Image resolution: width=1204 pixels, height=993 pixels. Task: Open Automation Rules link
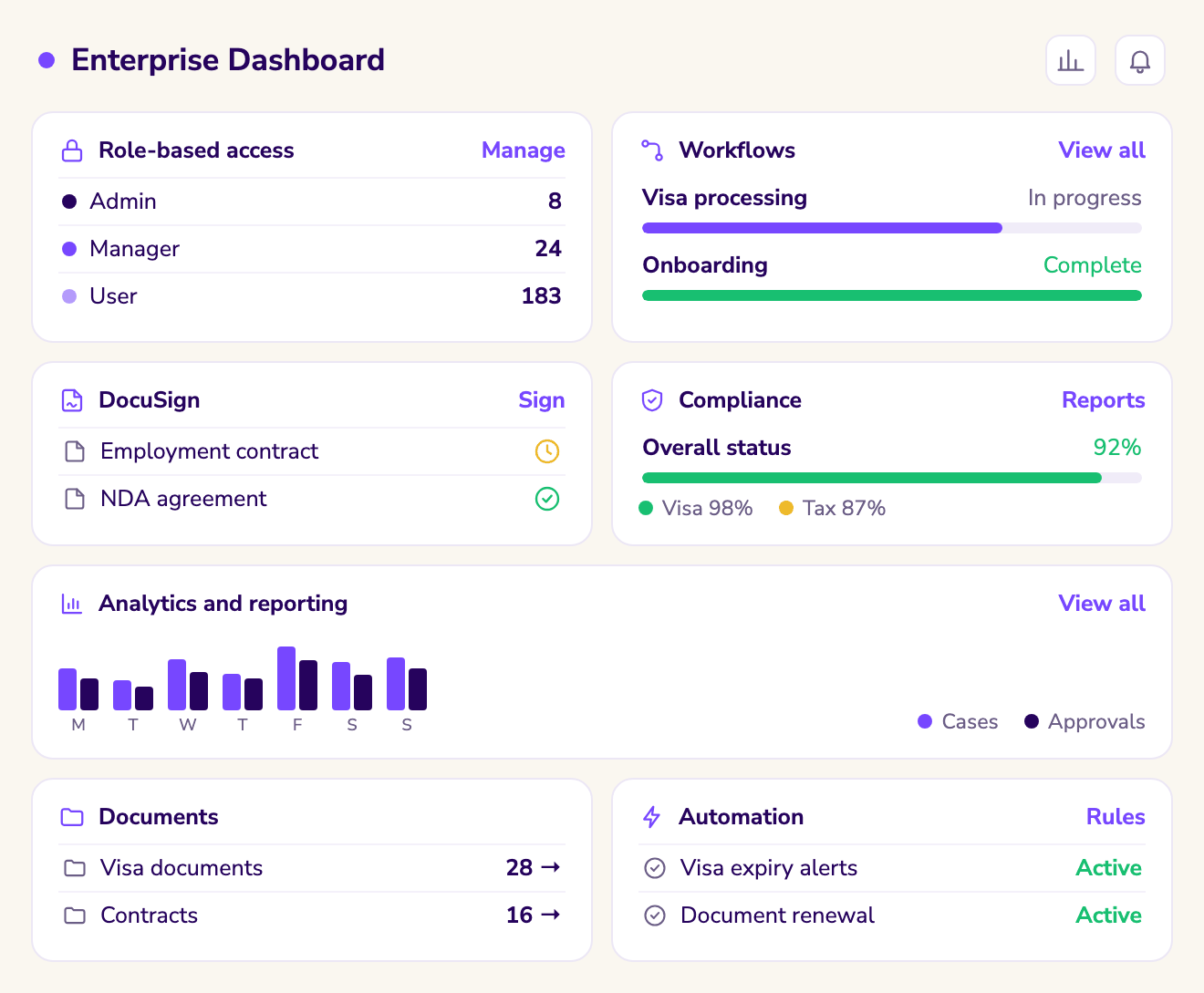(x=1116, y=817)
